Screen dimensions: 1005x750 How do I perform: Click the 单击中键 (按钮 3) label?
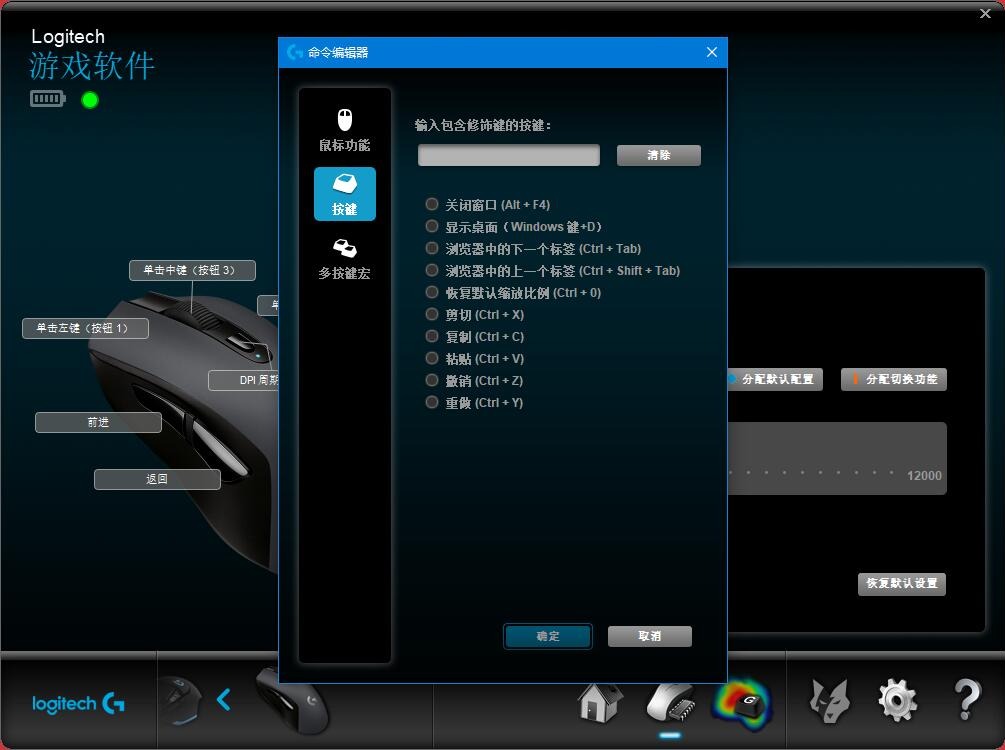tap(192, 271)
